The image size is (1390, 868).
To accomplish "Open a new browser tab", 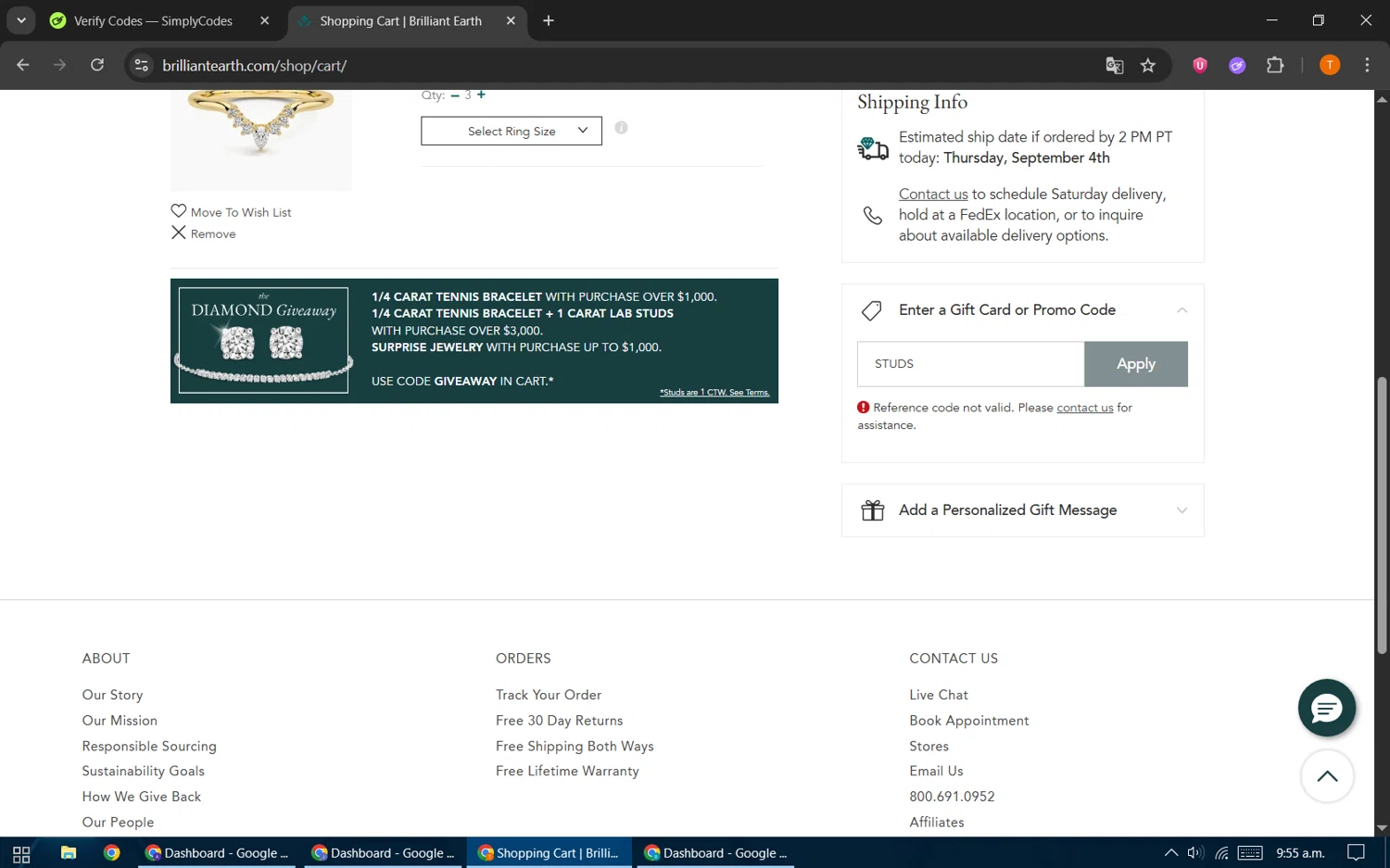I will (x=549, y=20).
